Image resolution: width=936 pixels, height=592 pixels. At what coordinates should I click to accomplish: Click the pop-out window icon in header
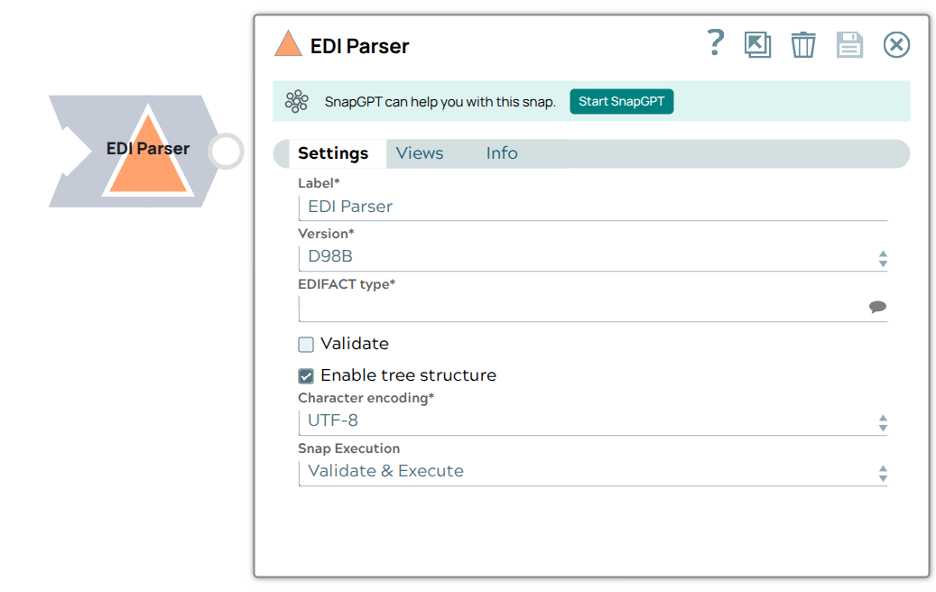757,45
